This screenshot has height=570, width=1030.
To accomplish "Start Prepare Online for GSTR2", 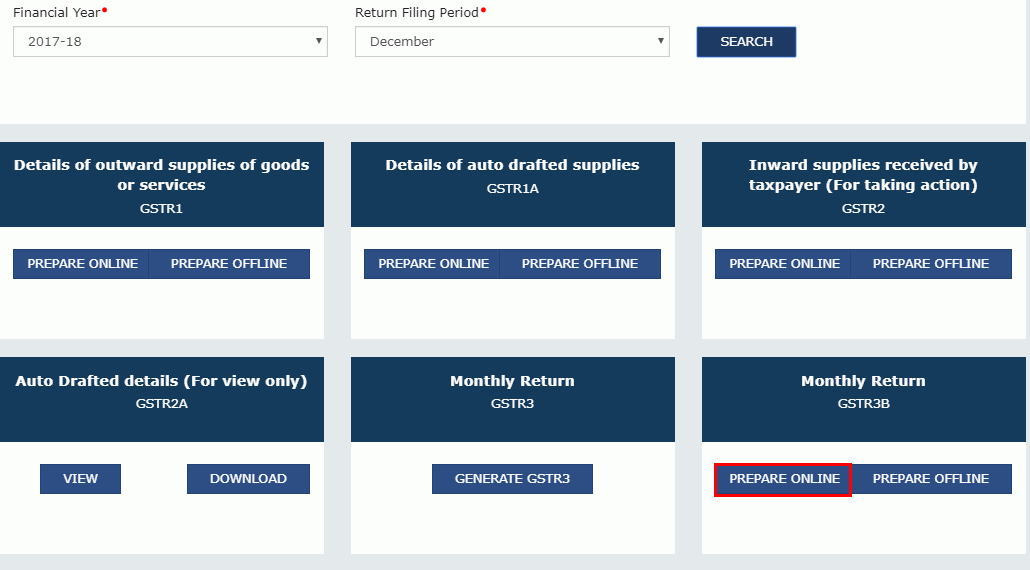I will pos(784,264).
